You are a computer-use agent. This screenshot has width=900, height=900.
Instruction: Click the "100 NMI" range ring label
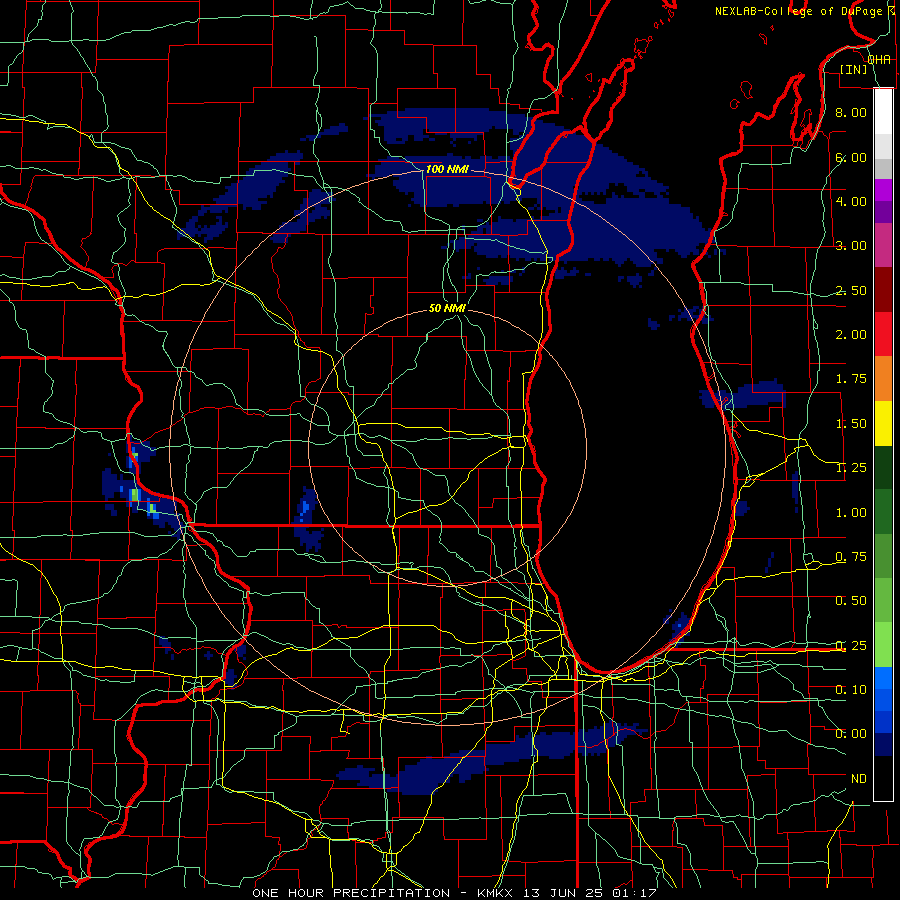(447, 169)
